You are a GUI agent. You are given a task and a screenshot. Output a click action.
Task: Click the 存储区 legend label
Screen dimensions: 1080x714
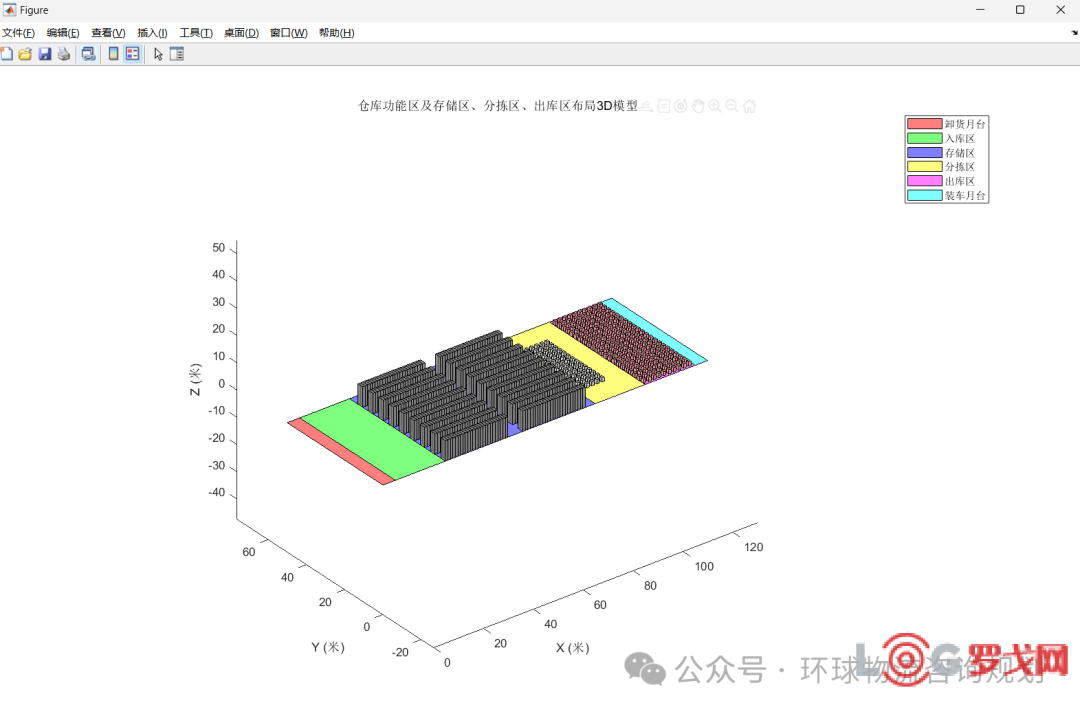click(x=959, y=153)
